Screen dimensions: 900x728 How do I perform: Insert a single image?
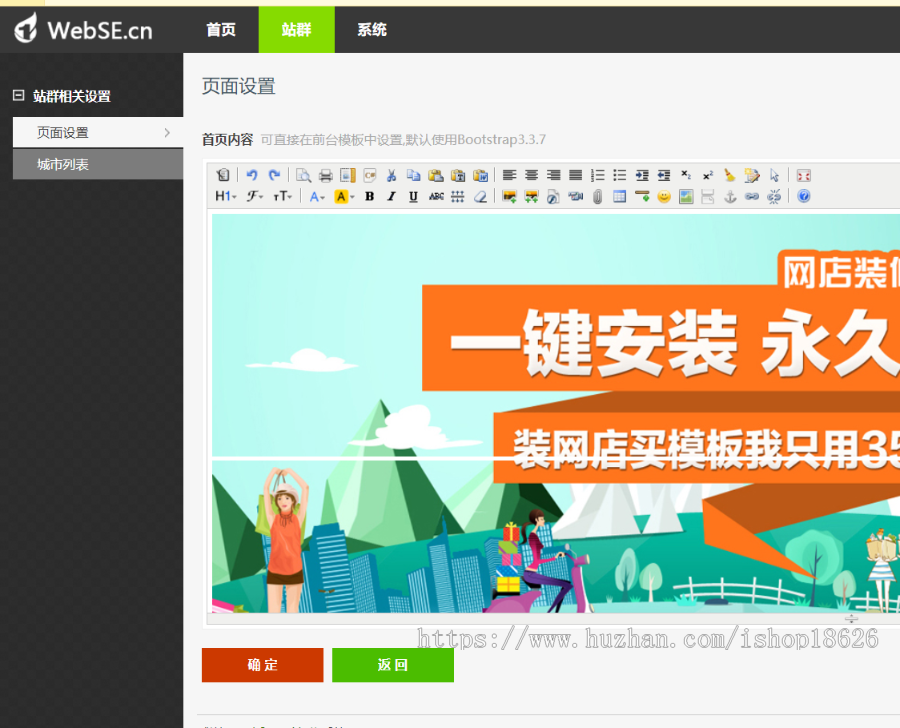point(509,196)
